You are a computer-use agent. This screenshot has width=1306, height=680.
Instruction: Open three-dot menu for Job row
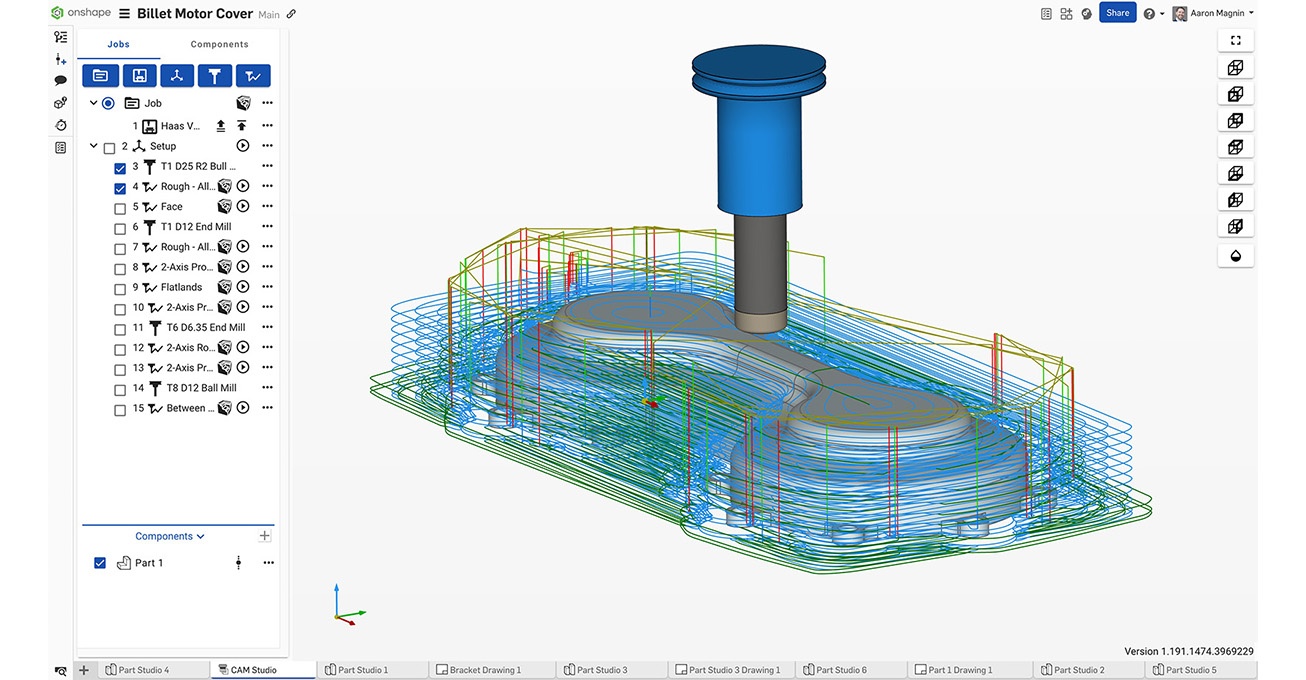pos(267,103)
